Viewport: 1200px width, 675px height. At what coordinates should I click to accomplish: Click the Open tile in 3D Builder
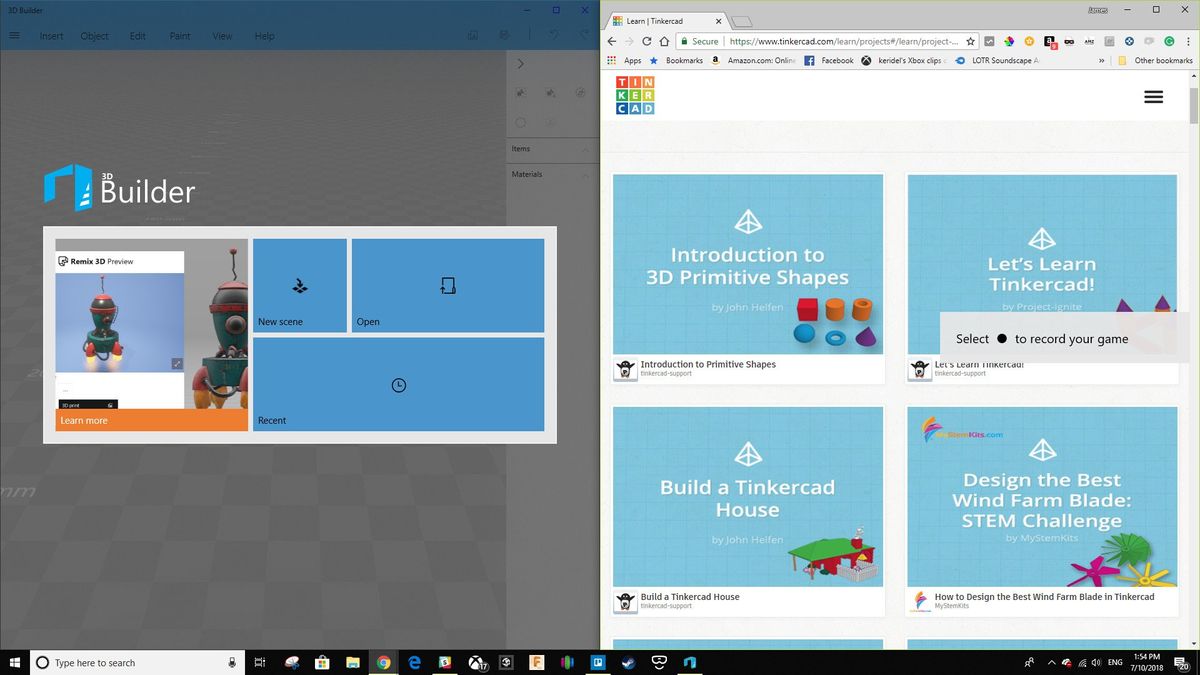click(x=447, y=285)
